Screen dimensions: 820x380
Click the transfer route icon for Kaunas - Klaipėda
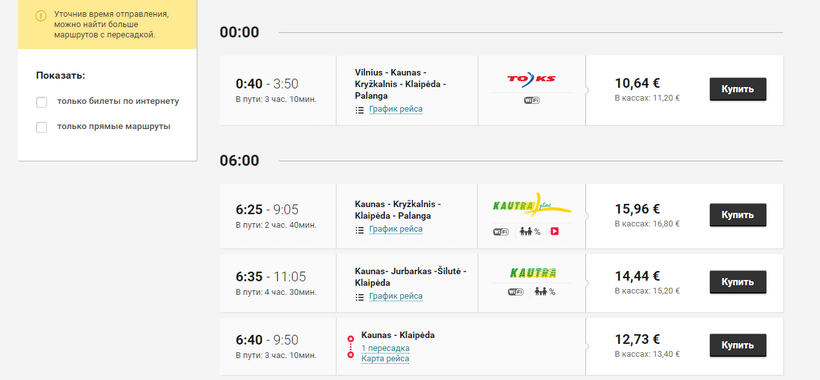pos(350,348)
